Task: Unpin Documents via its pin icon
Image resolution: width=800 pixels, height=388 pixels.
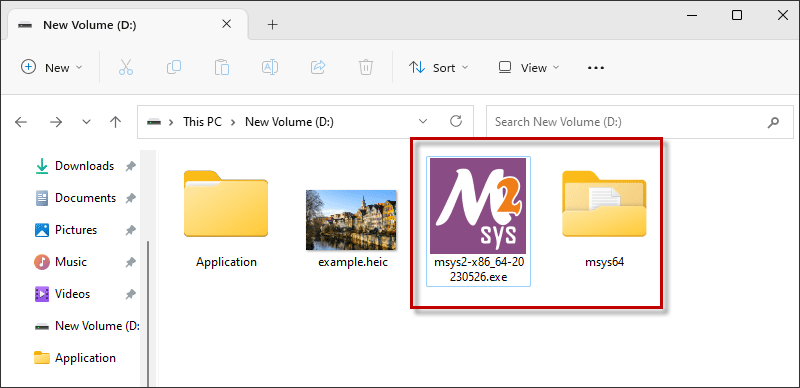Action: [131, 198]
